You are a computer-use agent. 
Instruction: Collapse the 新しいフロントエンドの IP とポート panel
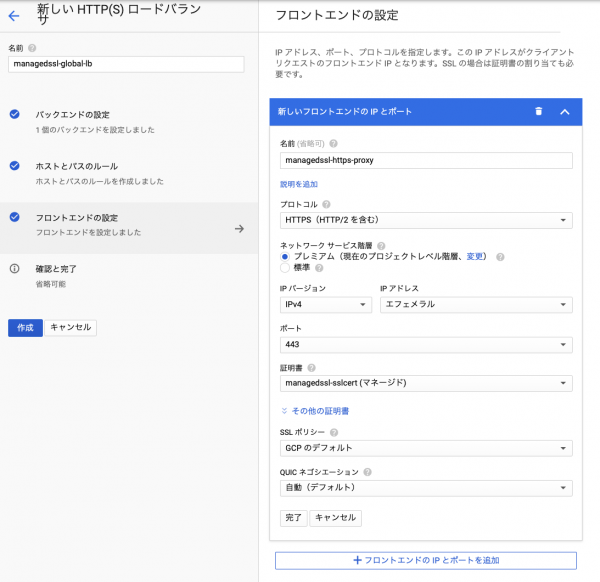point(565,112)
